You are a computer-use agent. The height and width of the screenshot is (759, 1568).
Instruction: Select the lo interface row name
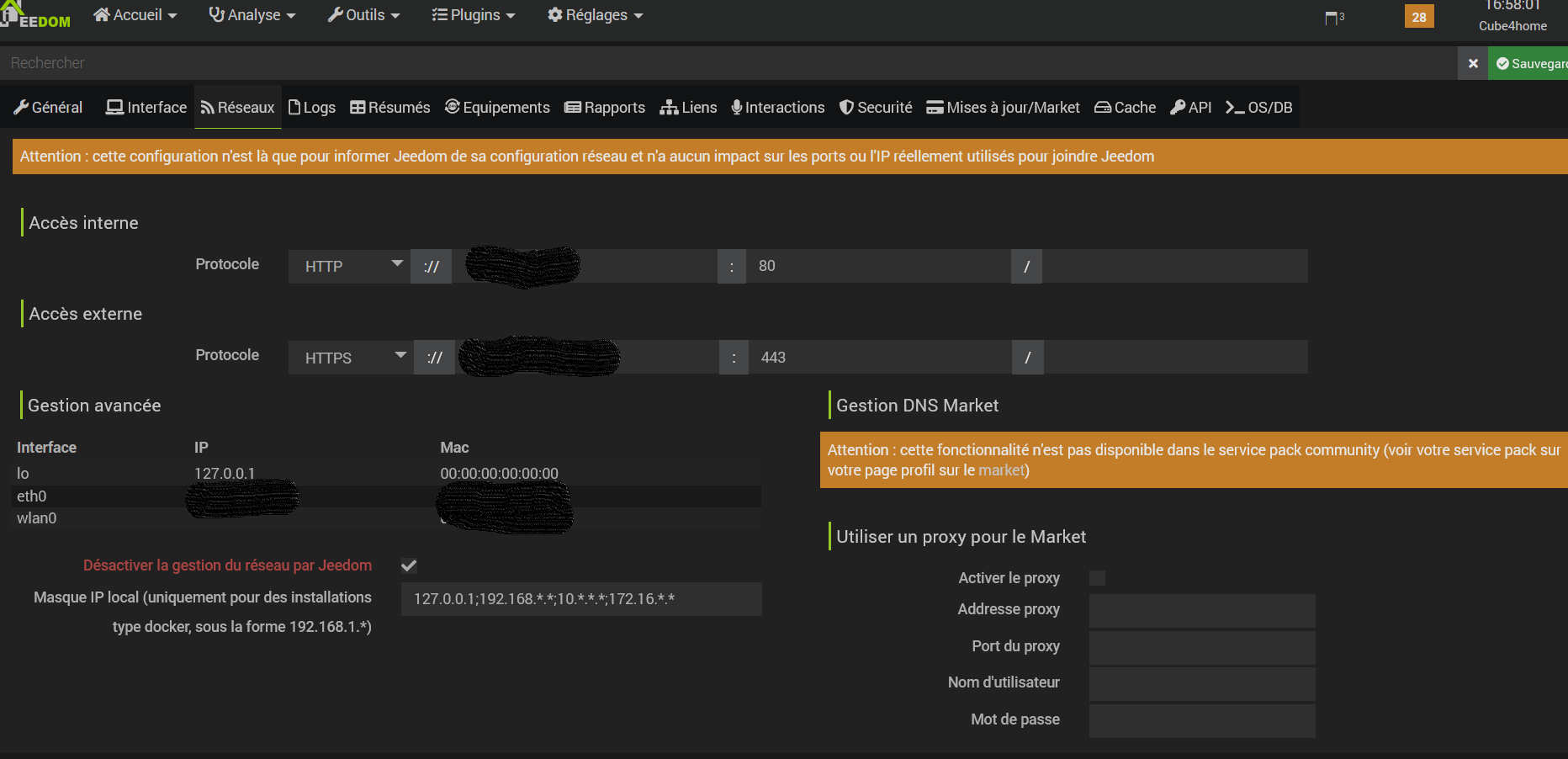point(23,474)
